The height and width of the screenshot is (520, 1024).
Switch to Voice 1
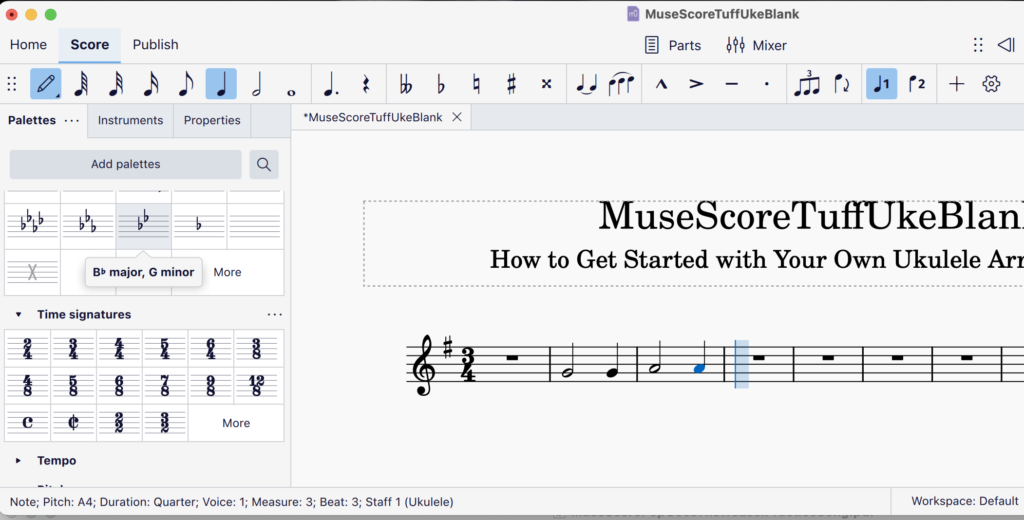(882, 84)
